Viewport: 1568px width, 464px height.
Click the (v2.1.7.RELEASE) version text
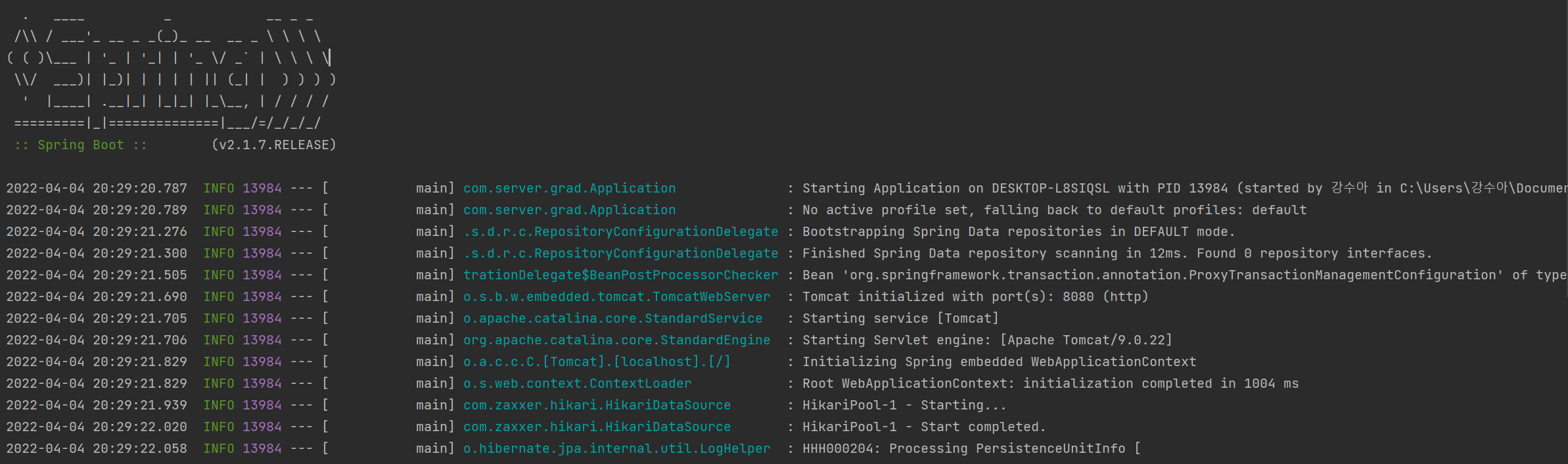(x=274, y=145)
